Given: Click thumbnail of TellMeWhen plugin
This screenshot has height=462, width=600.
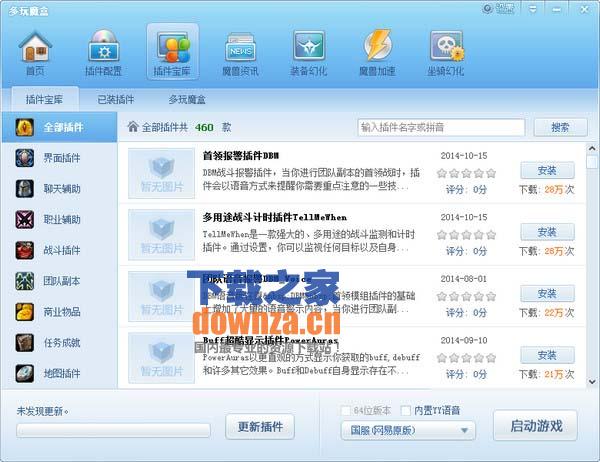Looking at the screenshot, I should click(x=161, y=235).
